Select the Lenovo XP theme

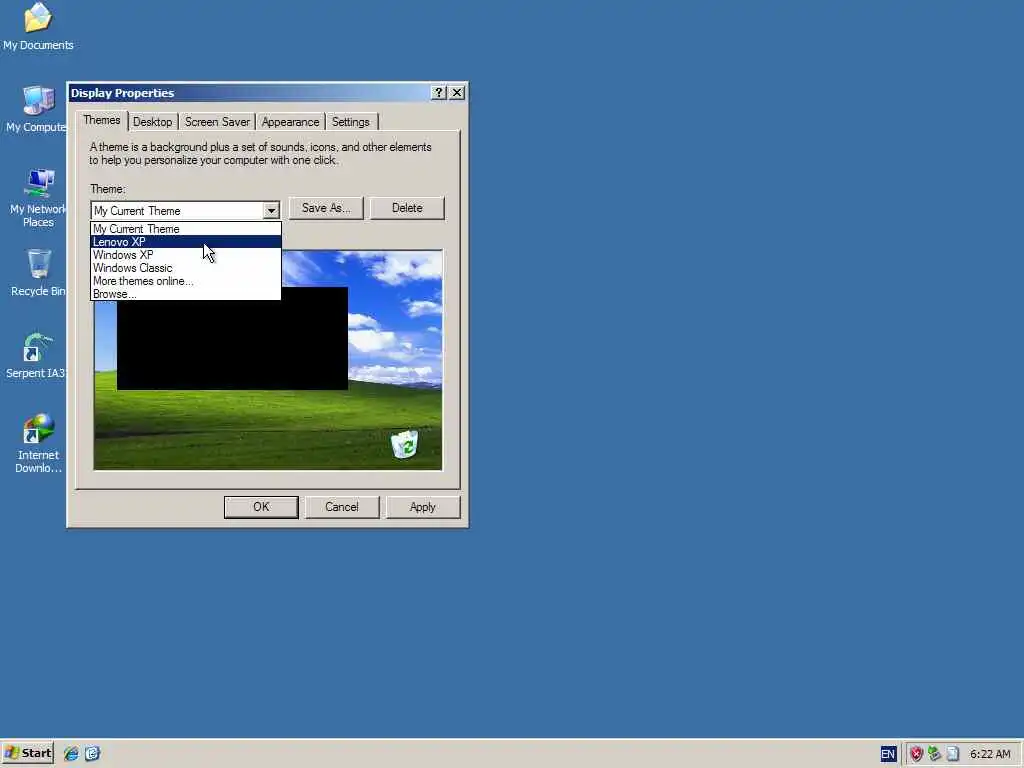coord(186,242)
